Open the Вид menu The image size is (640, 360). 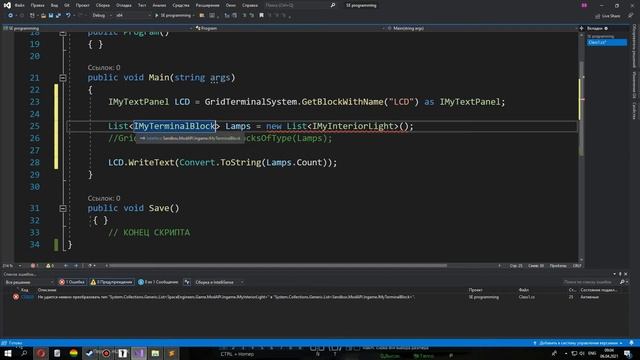click(x=54, y=5)
